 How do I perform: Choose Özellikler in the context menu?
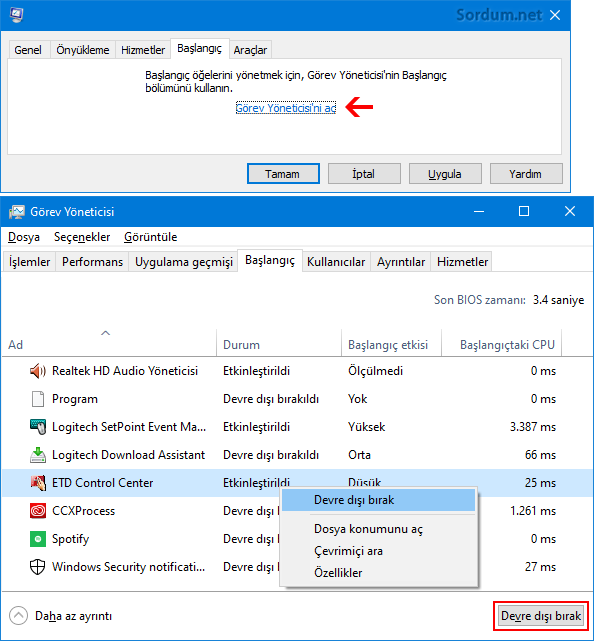pyautogui.click(x=379, y=573)
